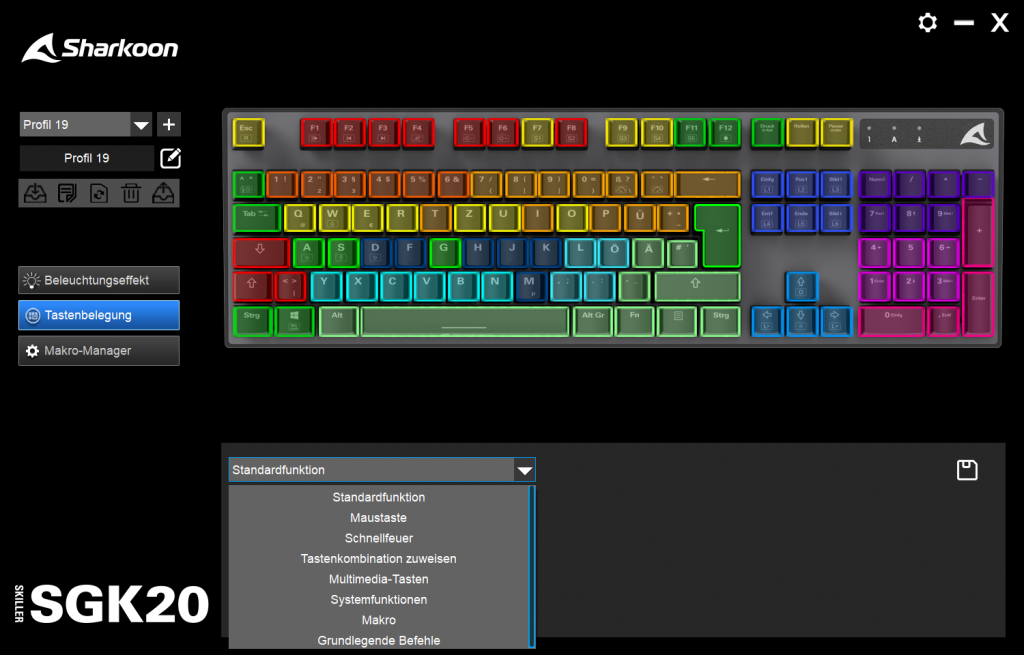Choose Grundlegende Befehle from the list
Viewport: 1024px width, 655px height.
point(378,641)
